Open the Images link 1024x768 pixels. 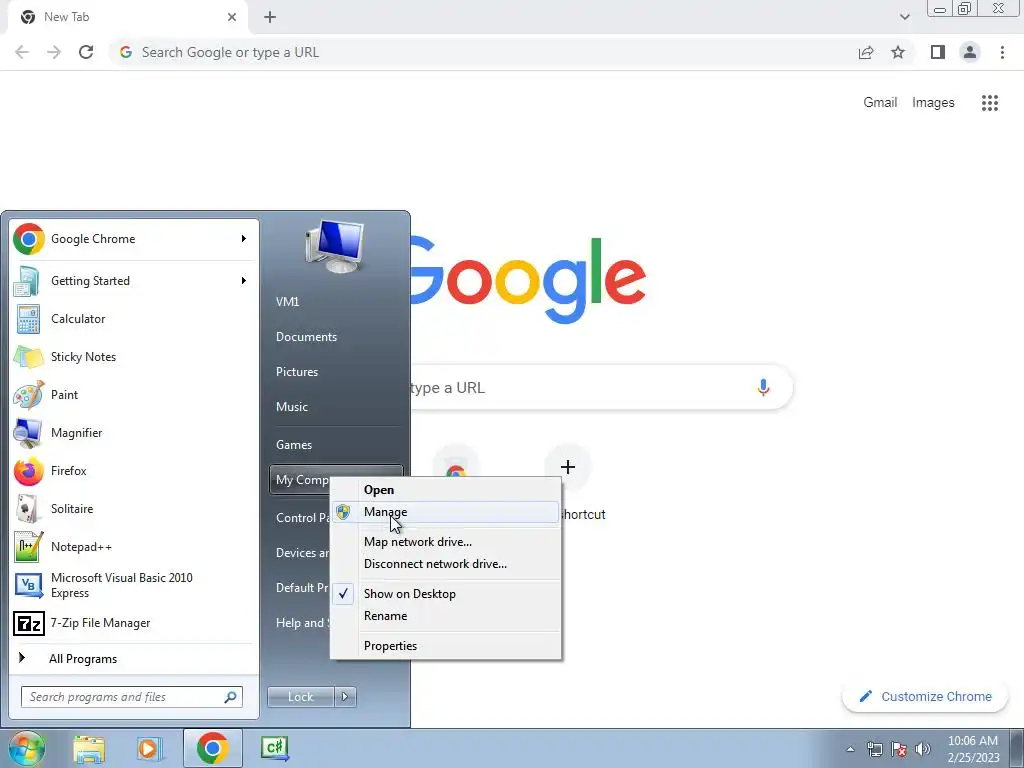(x=933, y=103)
